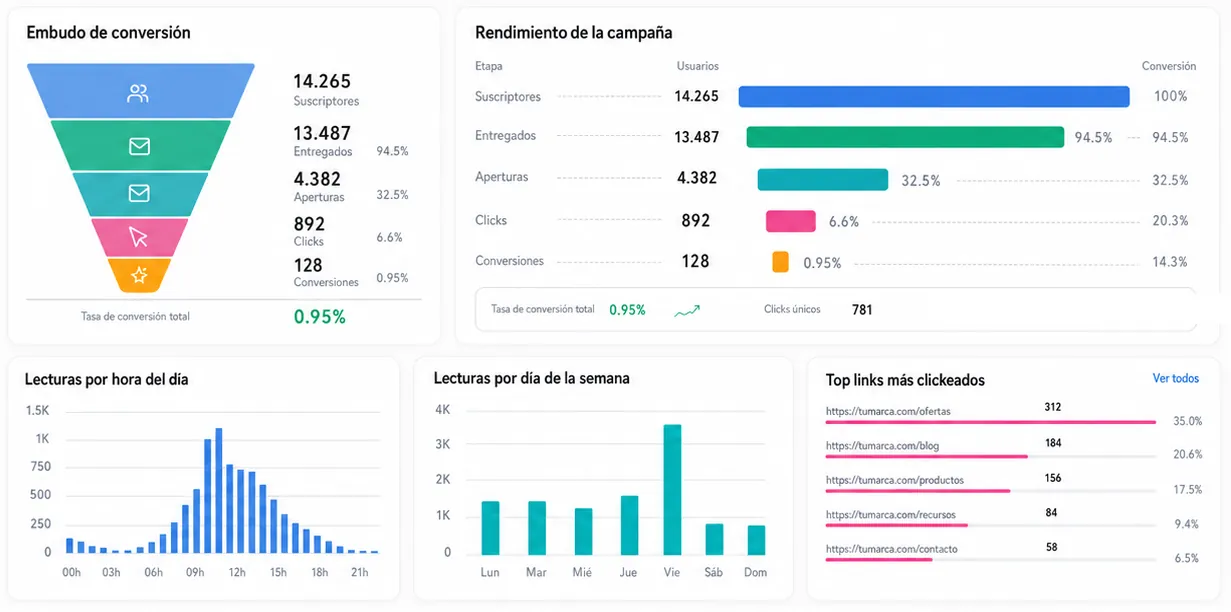1231x612 pixels.
Task: Click the 312 count for ofertas link
Action: pyautogui.click(x=1052, y=407)
